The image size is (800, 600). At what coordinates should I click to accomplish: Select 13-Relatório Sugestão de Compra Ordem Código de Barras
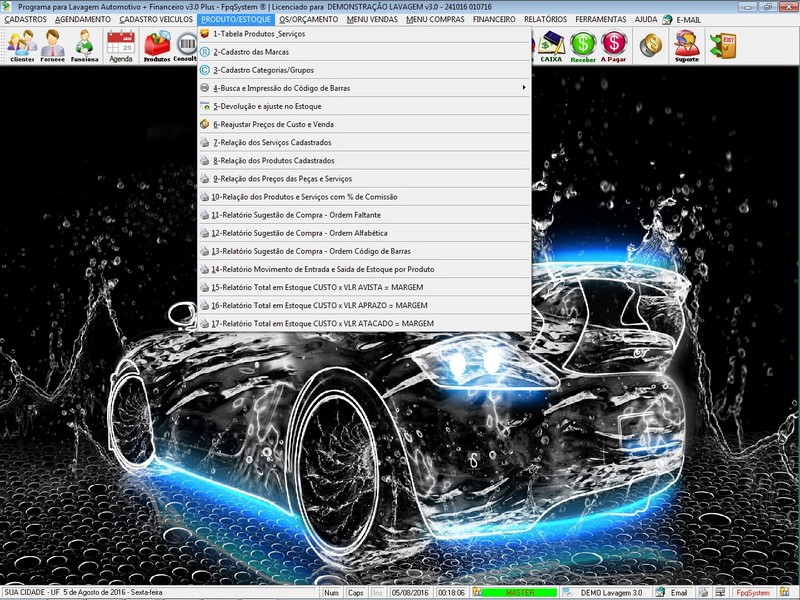[x=364, y=251]
